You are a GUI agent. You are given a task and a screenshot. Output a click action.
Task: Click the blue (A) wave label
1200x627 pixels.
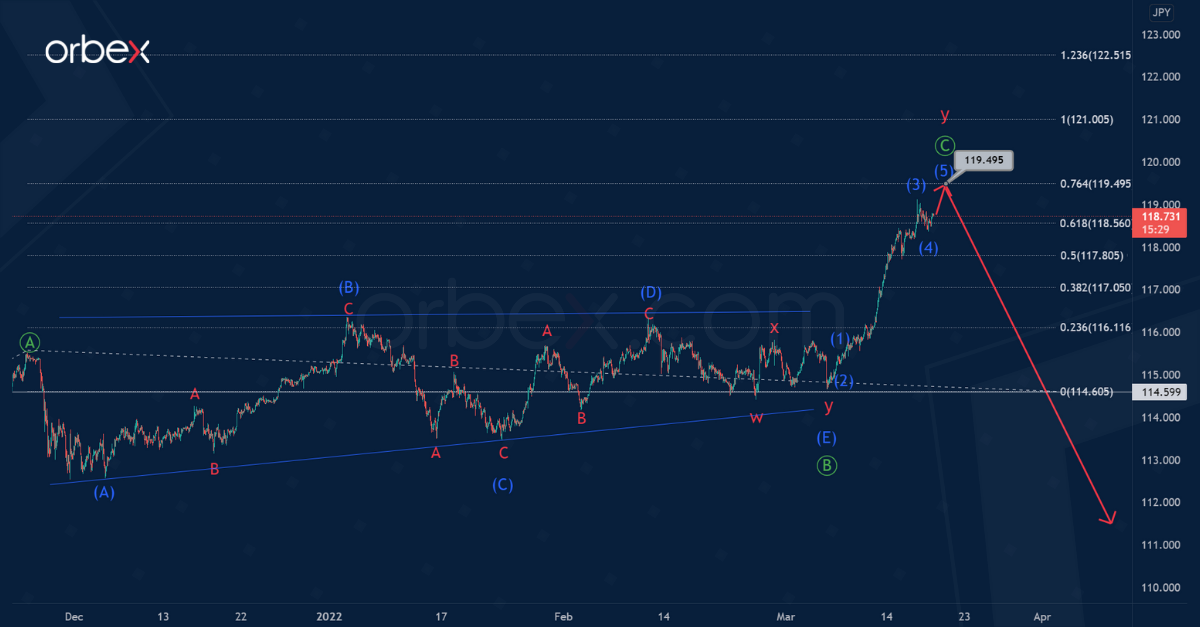104,492
